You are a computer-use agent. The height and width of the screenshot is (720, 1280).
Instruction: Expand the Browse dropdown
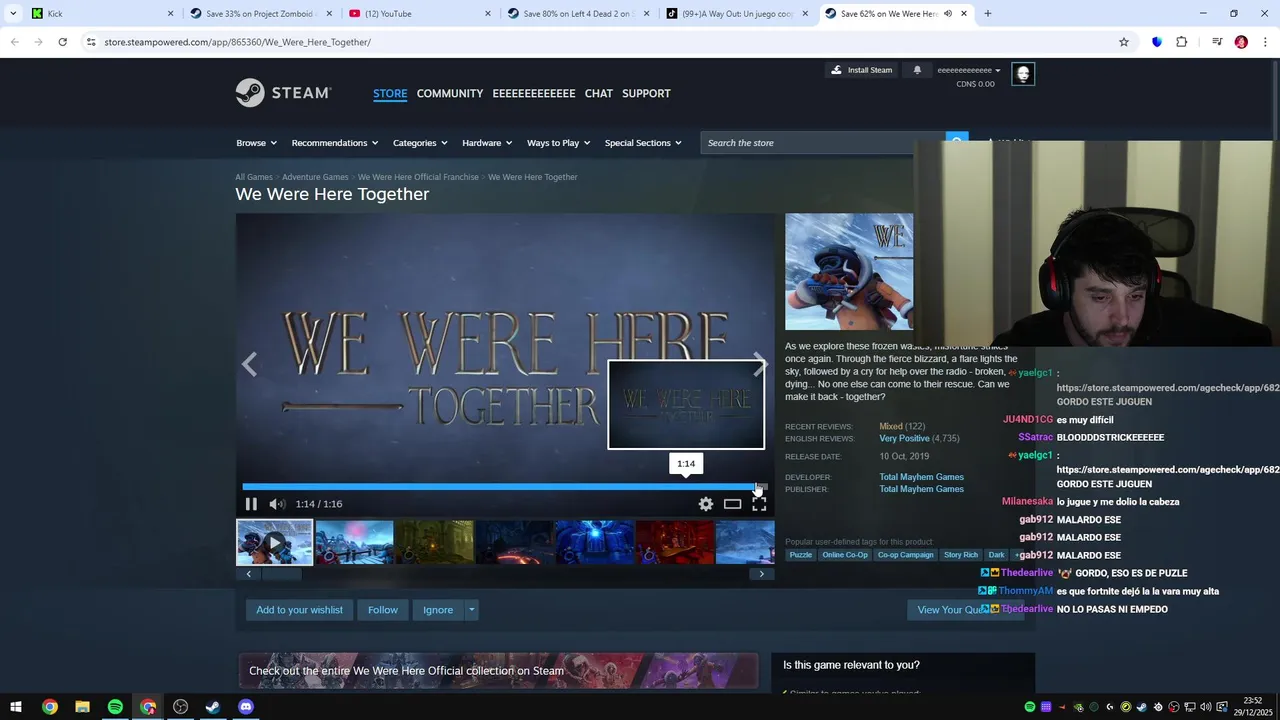(256, 143)
